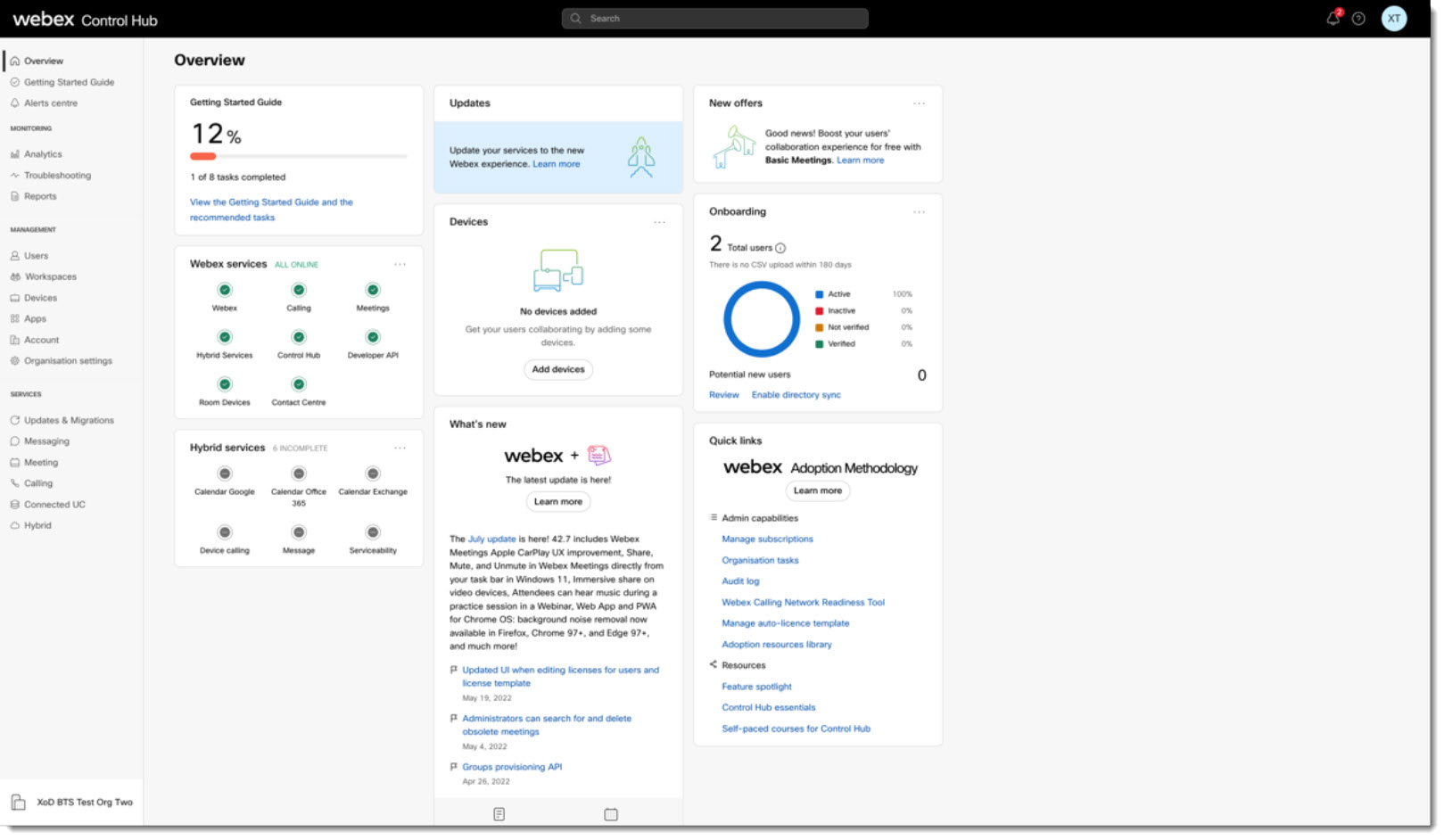Go to Updates & Migrations
1444x840 pixels.
(69, 420)
